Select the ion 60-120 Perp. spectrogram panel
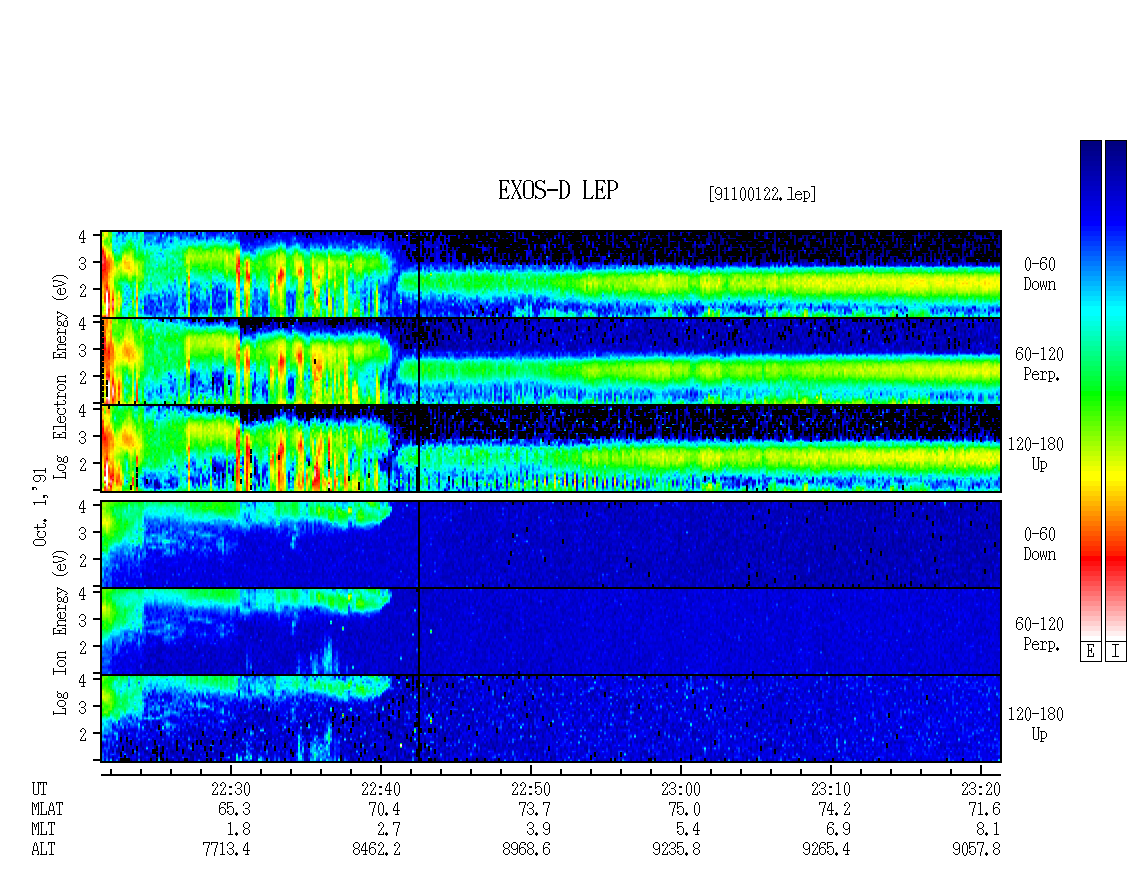 pyautogui.click(x=551, y=631)
